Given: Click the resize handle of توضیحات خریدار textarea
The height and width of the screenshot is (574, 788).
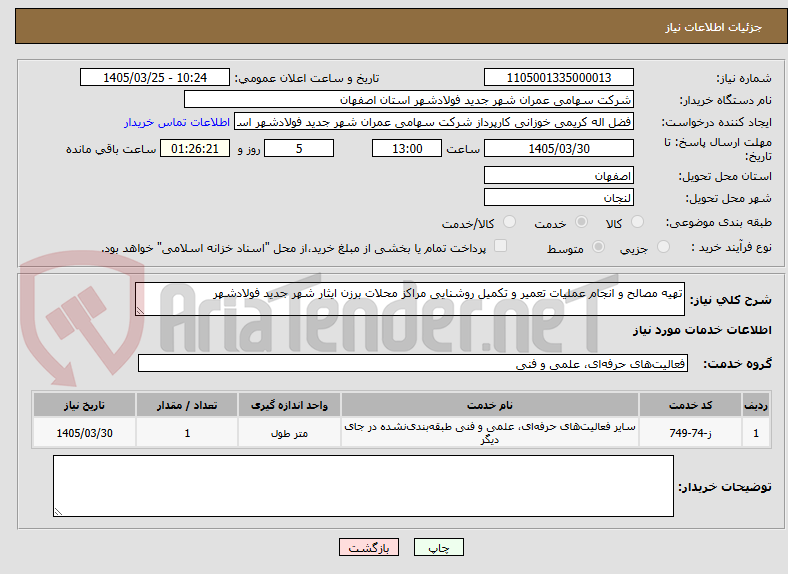Looking at the screenshot, I should (58, 512).
